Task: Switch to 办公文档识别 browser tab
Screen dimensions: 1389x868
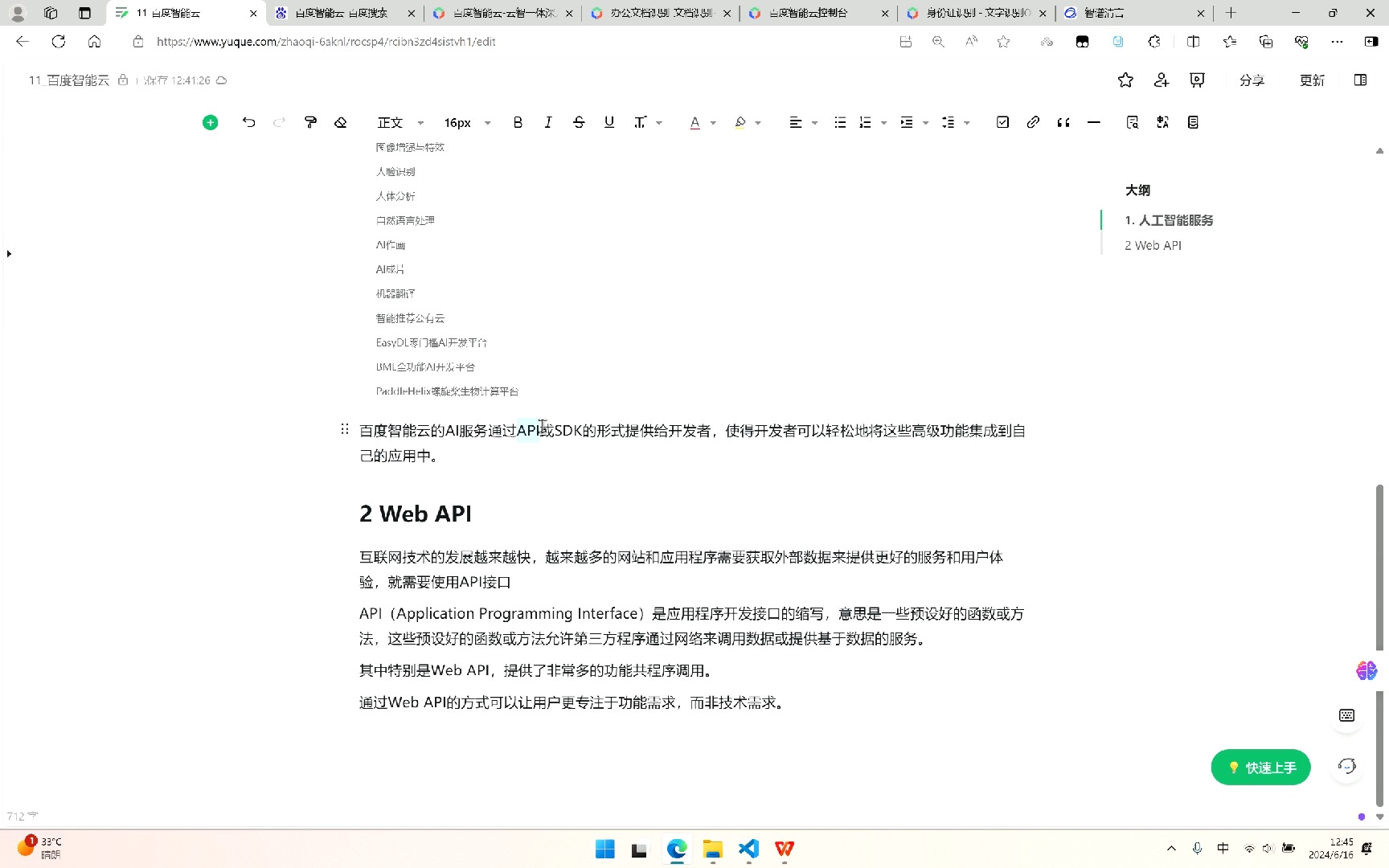Action: pyautogui.click(x=661, y=13)
